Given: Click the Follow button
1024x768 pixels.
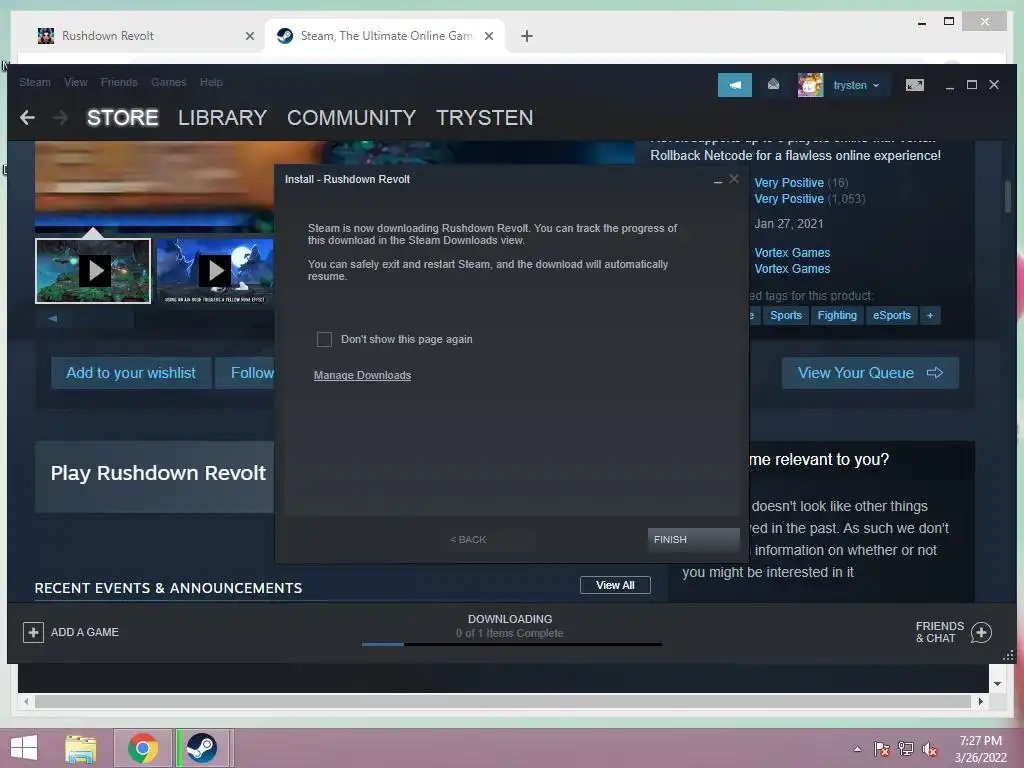Looking at the screenshot, I should [x=246, y=373].
